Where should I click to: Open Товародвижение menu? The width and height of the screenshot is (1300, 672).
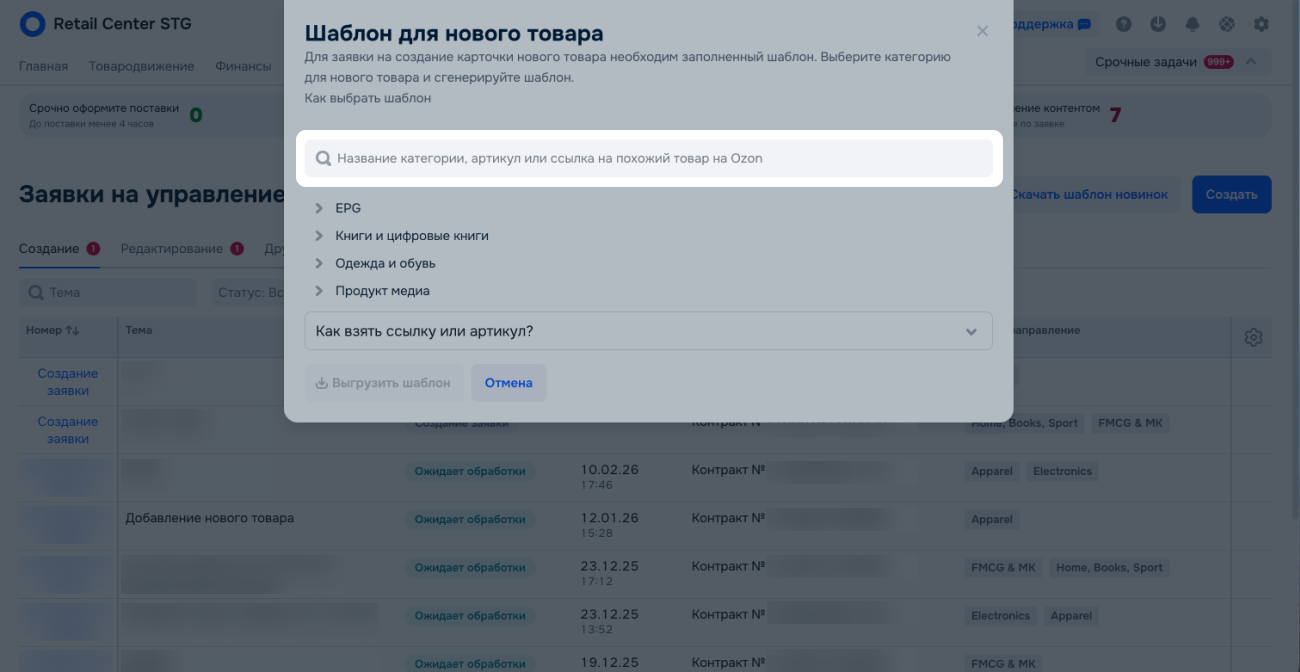coord(141,66)
